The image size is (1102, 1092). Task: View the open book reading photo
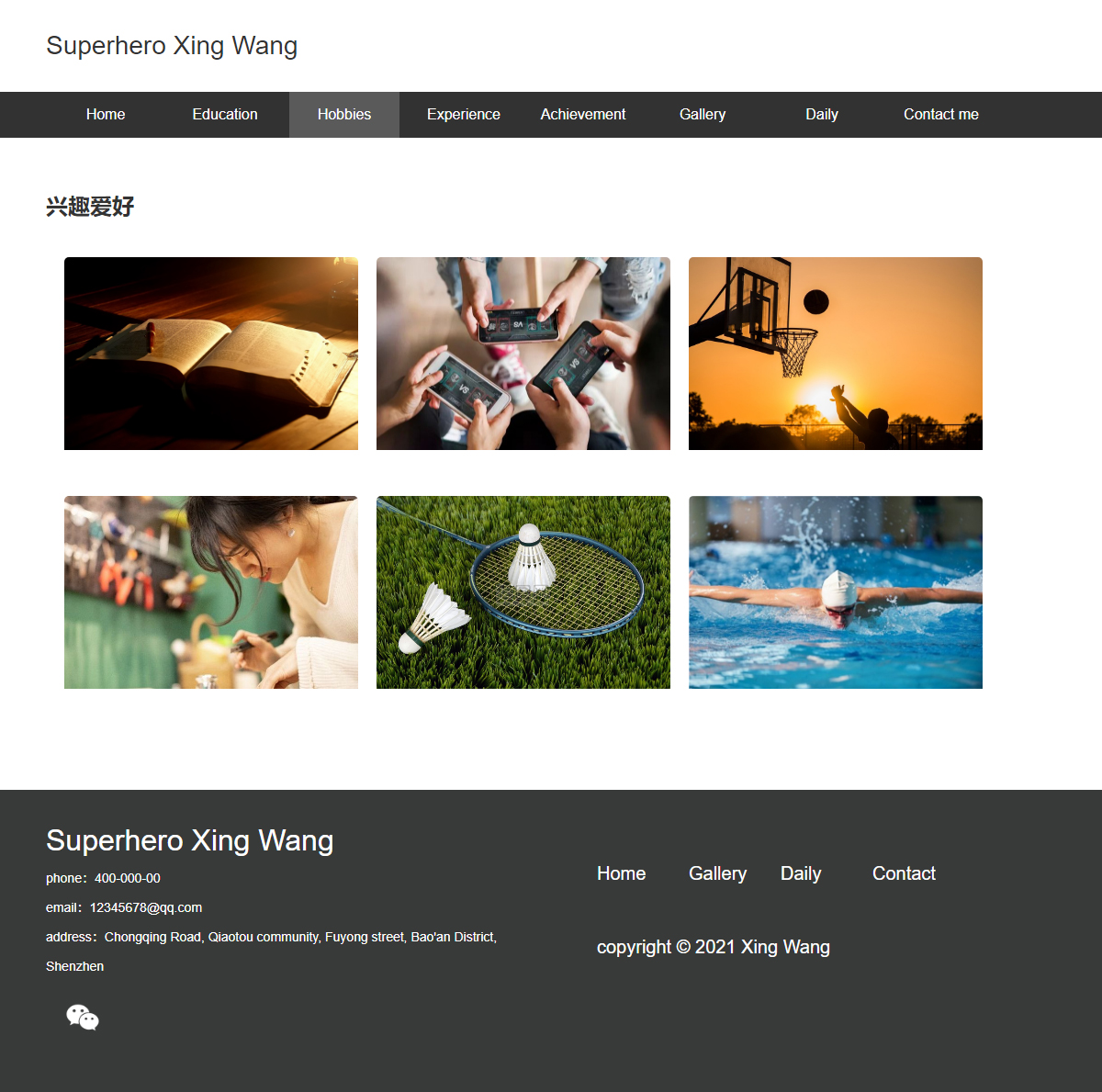pos(211,354)
